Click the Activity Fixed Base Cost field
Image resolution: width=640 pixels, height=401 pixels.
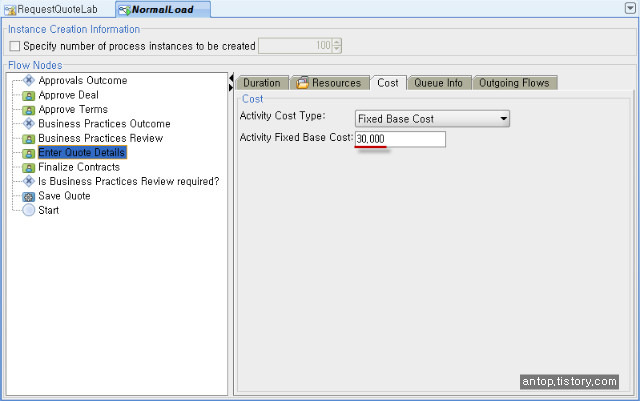400,139
